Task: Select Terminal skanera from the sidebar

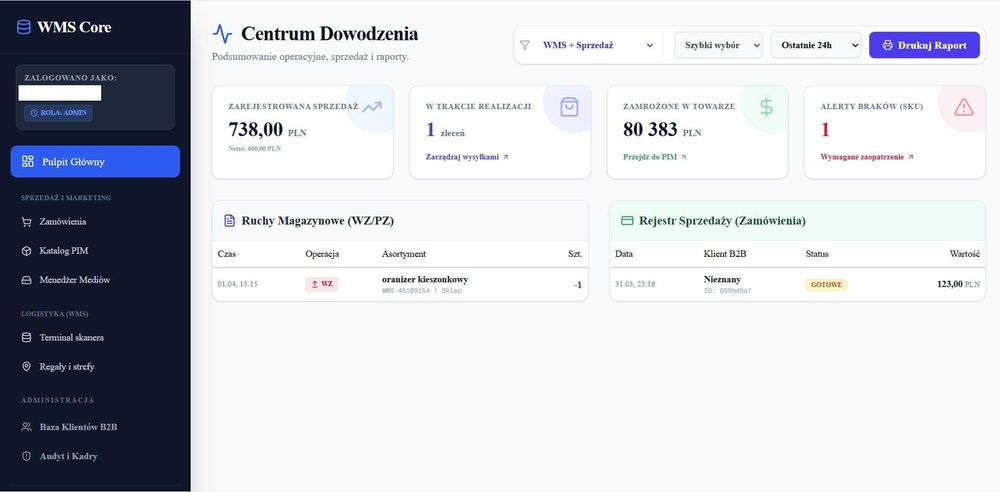Action: [x=71, y=337]
